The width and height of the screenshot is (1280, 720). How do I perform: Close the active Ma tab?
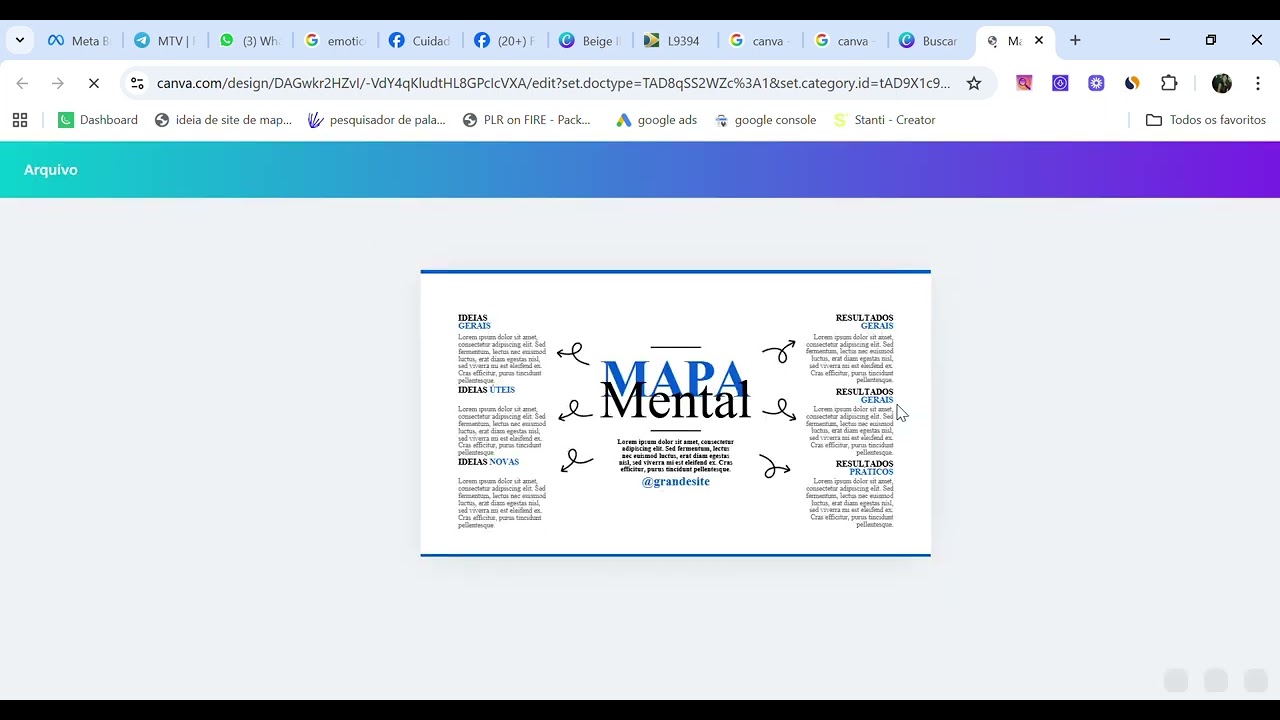pyautogui.click(x=1039, y=41)
